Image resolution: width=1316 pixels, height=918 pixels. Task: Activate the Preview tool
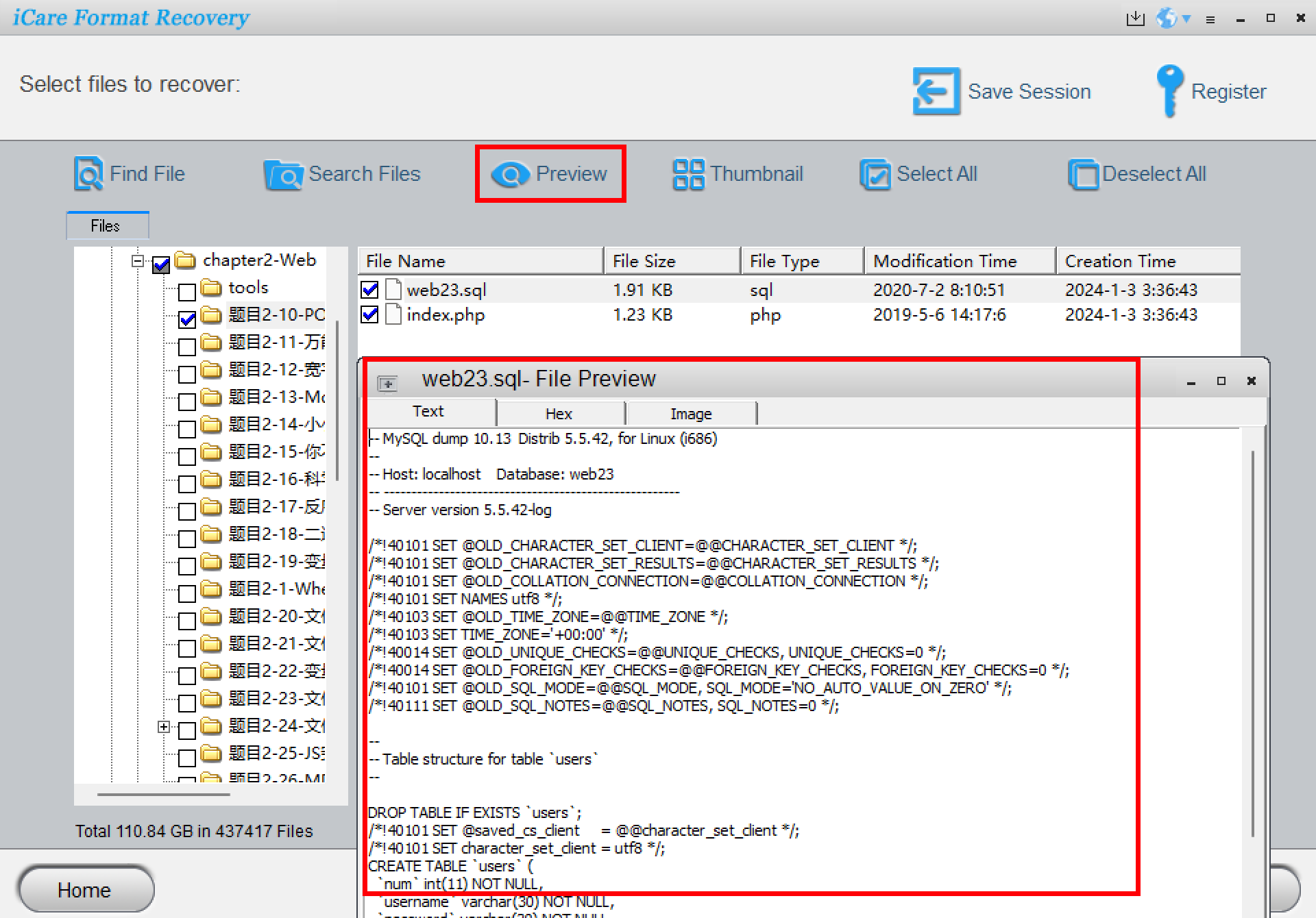[549, 173]
